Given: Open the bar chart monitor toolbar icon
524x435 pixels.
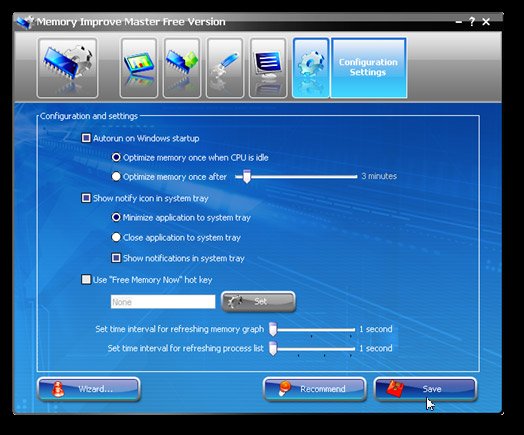Looking at the screenshot, I should click(x=139, y=68).
